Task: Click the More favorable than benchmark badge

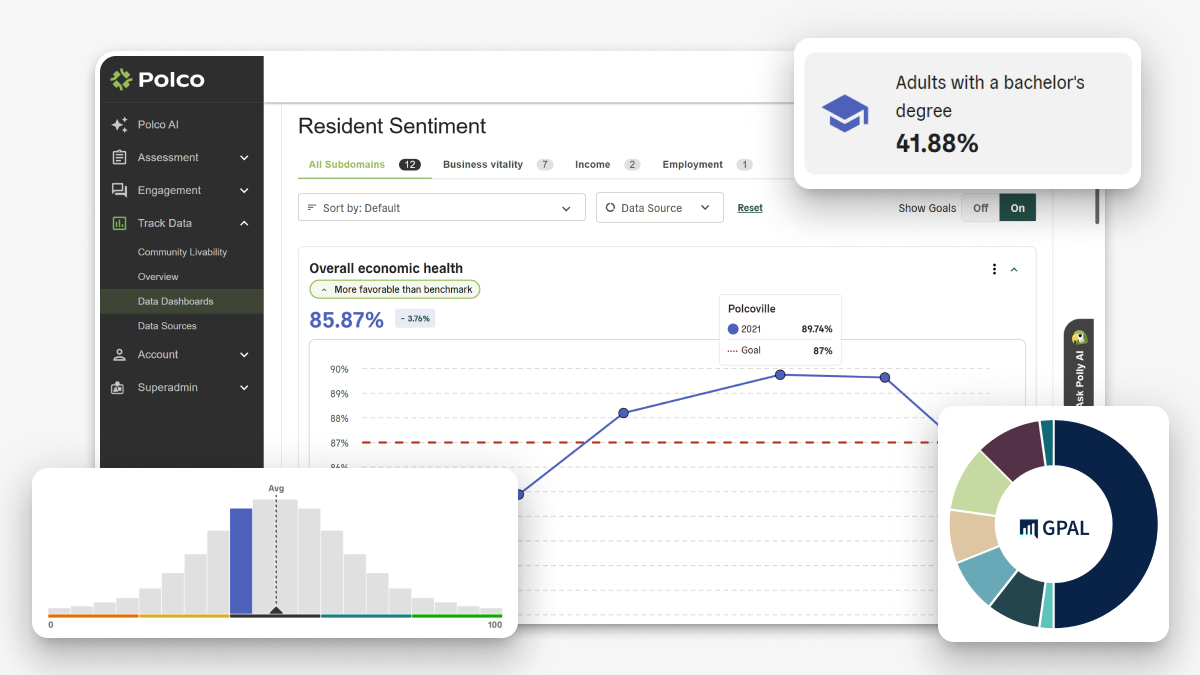Action: pos(394,289)
